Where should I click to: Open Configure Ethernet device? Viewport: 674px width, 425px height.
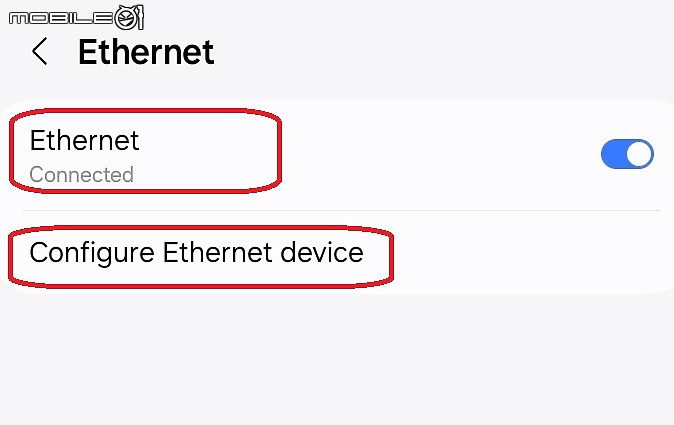pos(337,253)
